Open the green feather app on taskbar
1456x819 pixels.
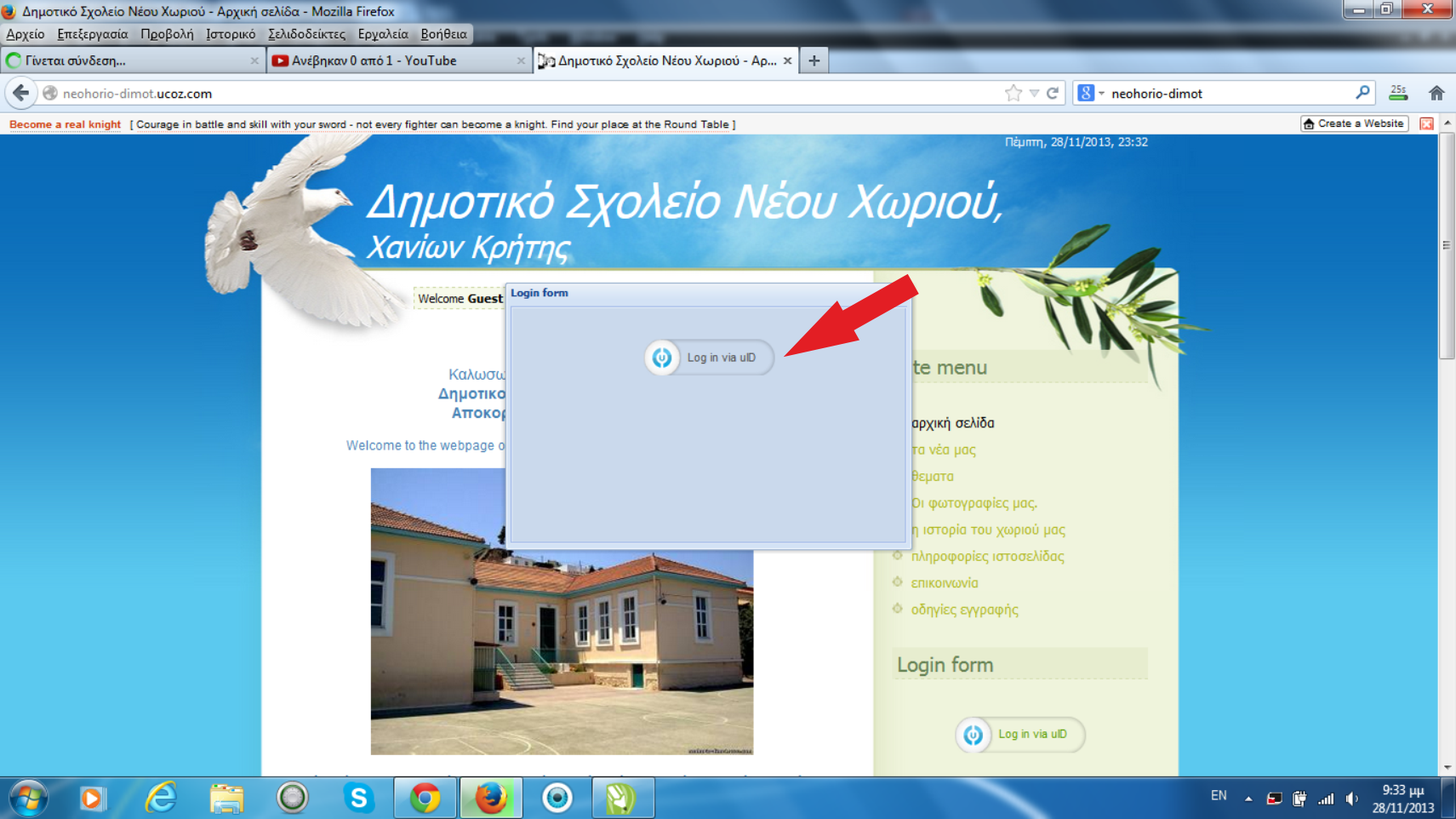(623, 798)
